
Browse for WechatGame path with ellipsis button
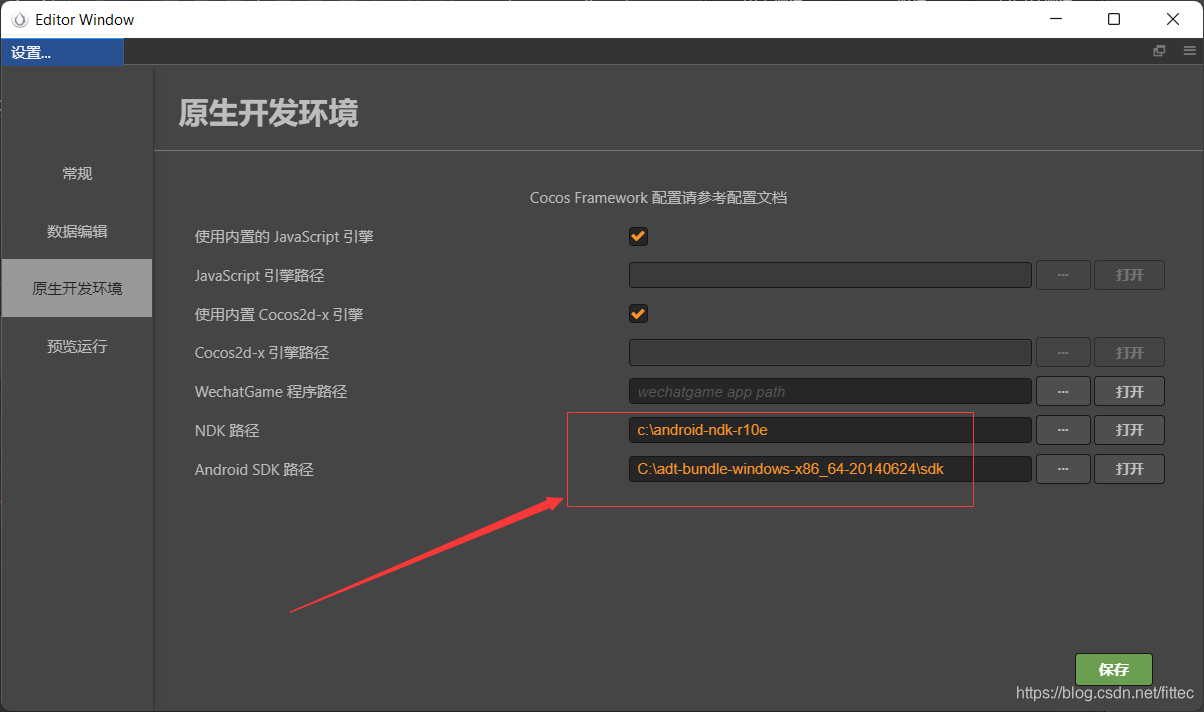[x=1063, y=391]
